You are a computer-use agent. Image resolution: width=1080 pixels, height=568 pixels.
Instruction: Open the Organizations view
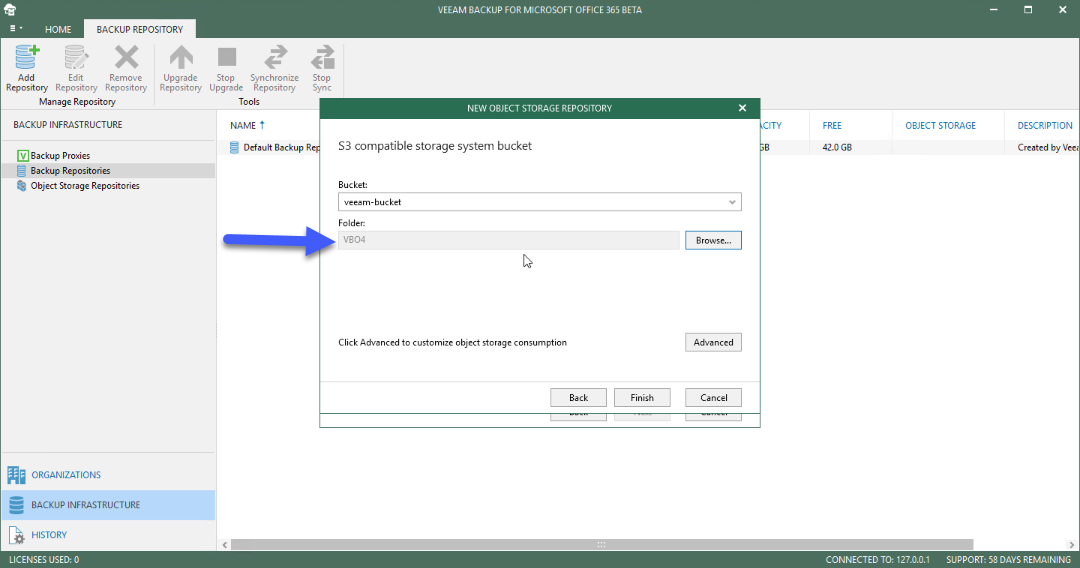pos(108,474)
